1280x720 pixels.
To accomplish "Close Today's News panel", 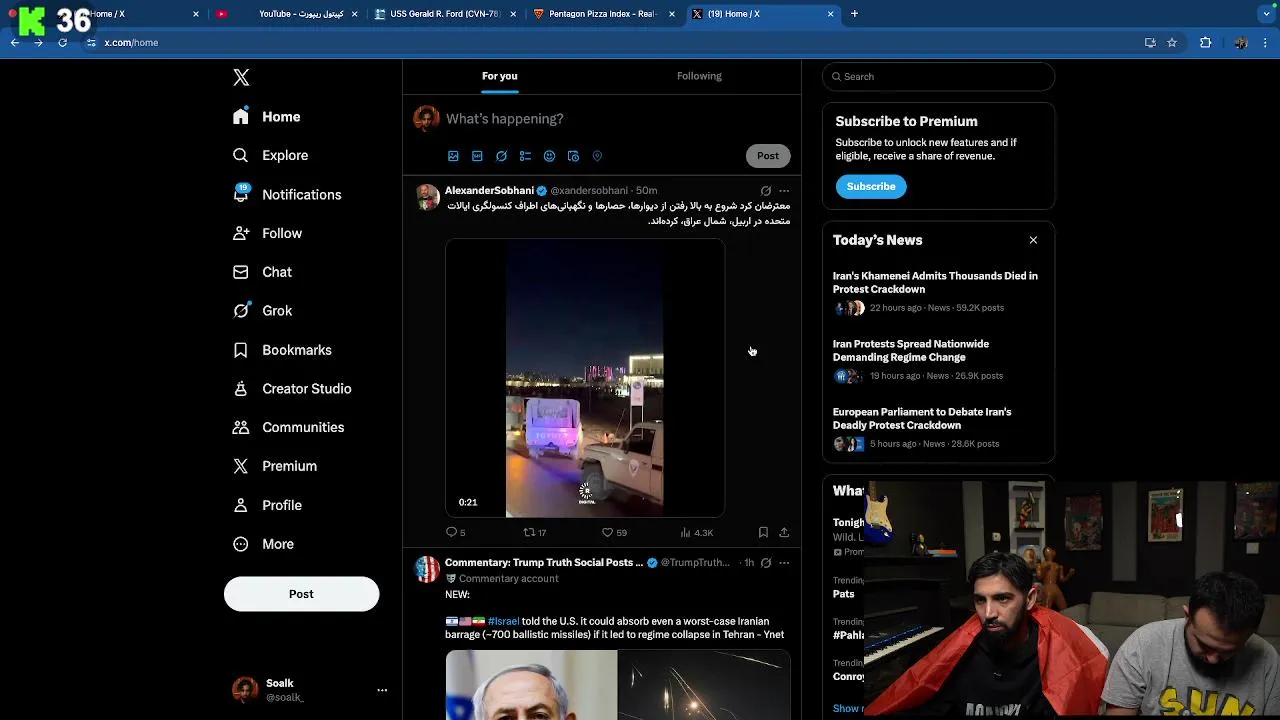I will (1033, 240).
